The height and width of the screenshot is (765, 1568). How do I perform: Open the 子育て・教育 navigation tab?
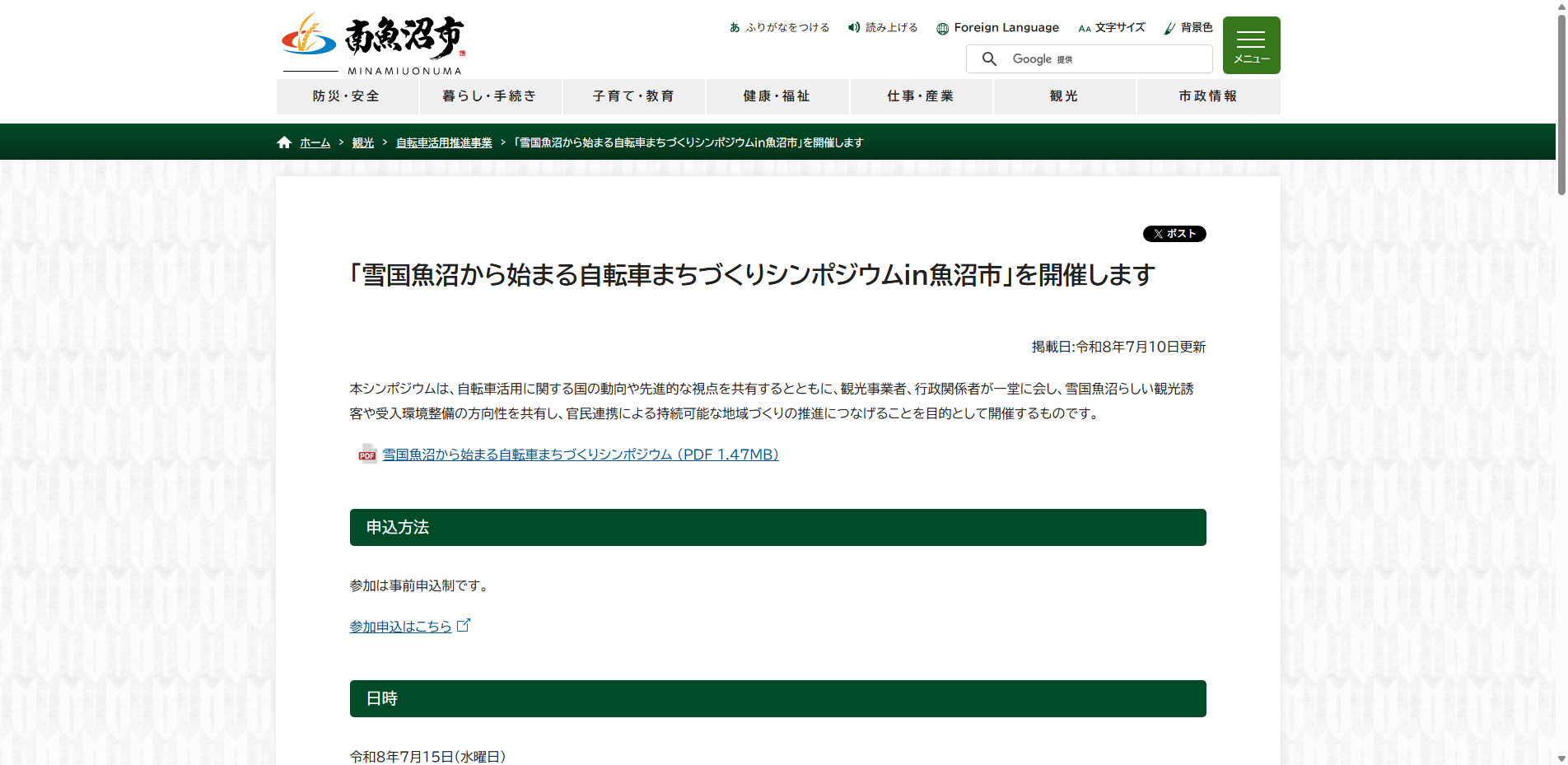pos(633,96)
